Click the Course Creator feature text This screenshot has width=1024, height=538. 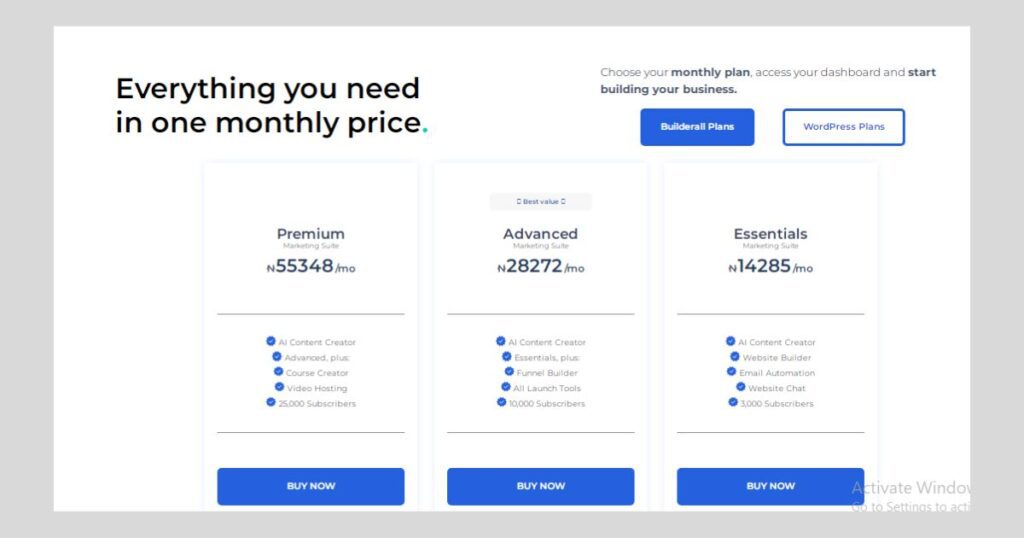(317, 373)
